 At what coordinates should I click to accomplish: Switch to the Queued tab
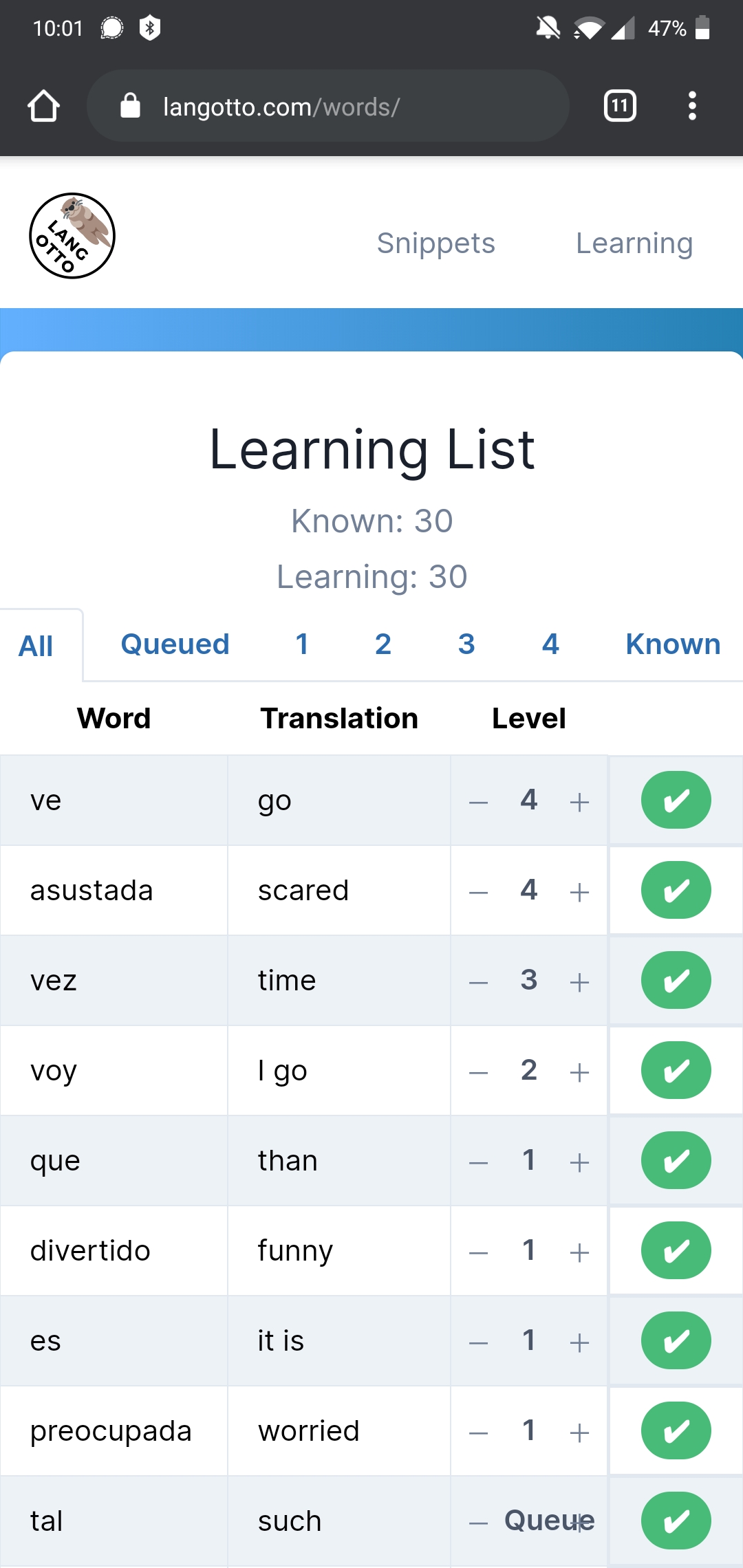[175, 644]
